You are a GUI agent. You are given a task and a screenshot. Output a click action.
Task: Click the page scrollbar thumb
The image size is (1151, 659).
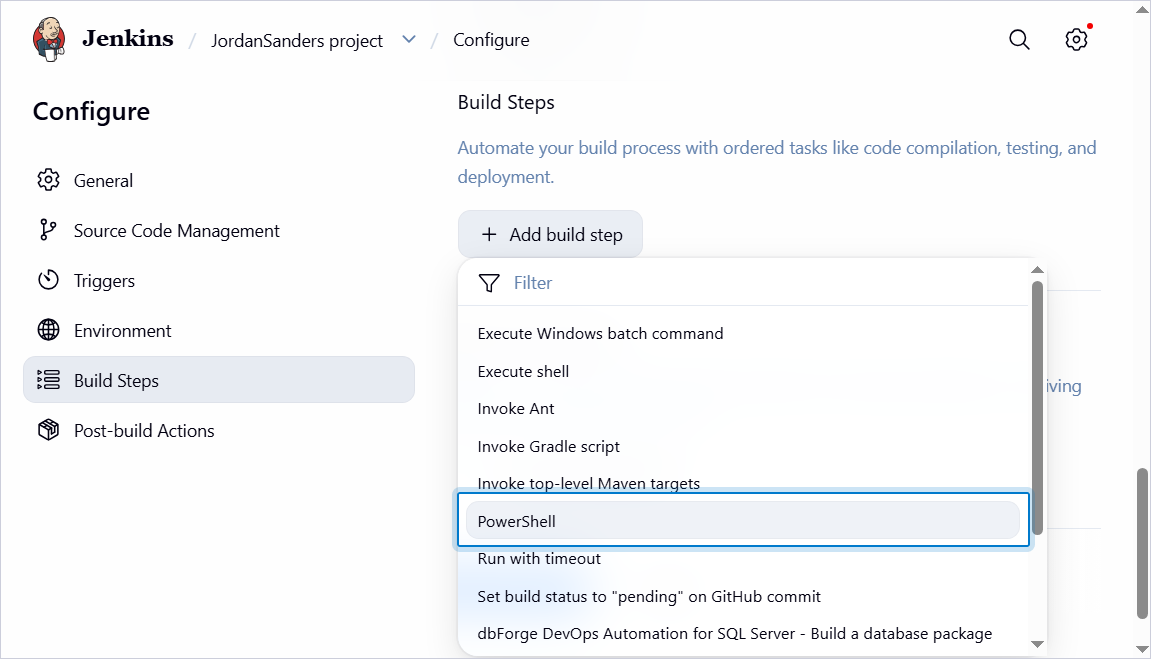tap(1142, 544)
